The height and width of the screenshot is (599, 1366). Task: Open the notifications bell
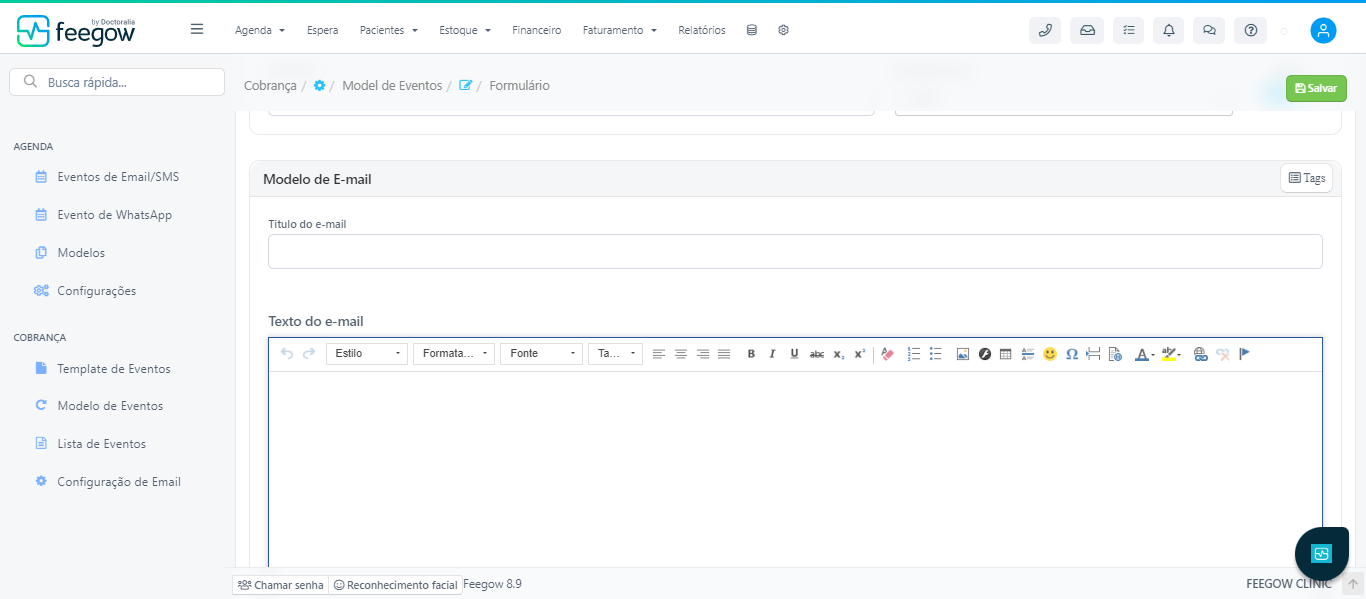[1169, 30]
